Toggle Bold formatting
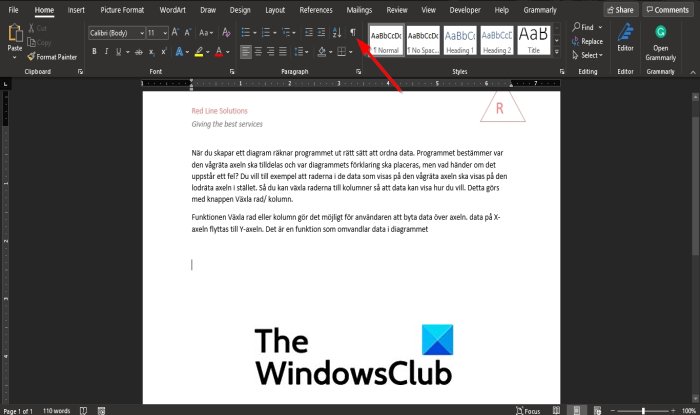Image resolution: width=700 pixels, height=415 pixels. (x=94, y=52)
